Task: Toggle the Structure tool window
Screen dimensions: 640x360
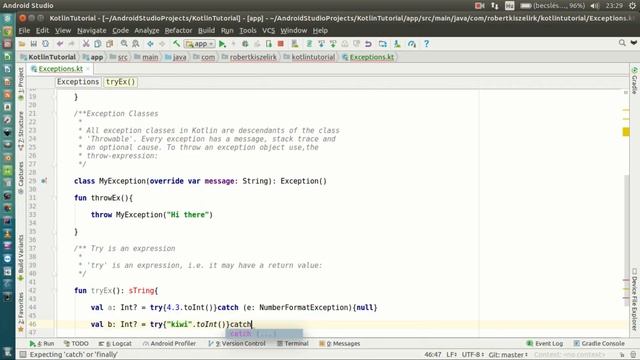Action: [x=21, y=131]
